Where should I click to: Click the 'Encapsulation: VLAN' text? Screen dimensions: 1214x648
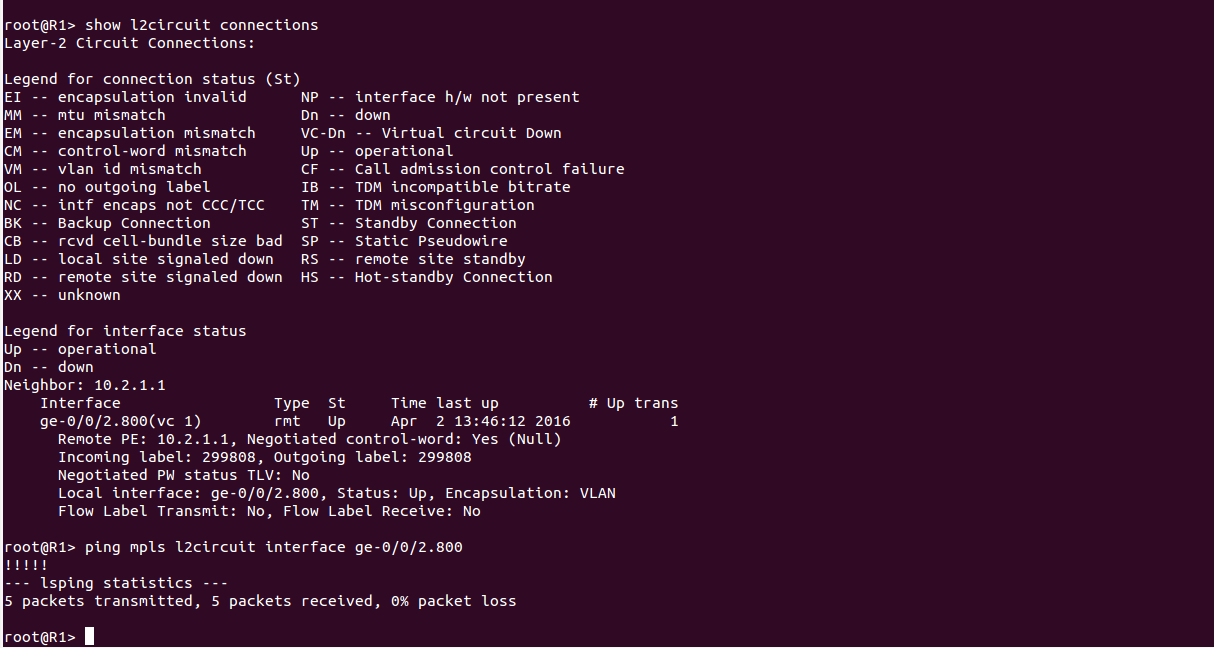pos(530,493)
